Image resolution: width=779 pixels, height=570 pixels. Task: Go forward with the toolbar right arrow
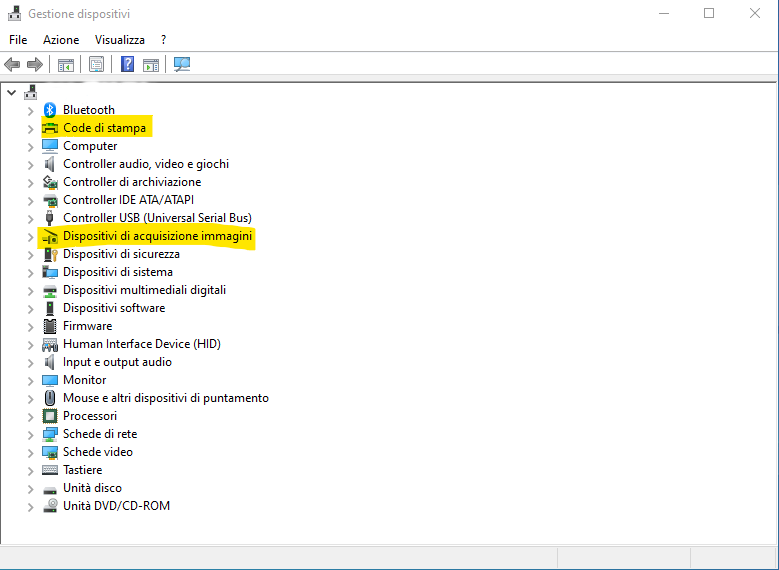coord(35,64)
